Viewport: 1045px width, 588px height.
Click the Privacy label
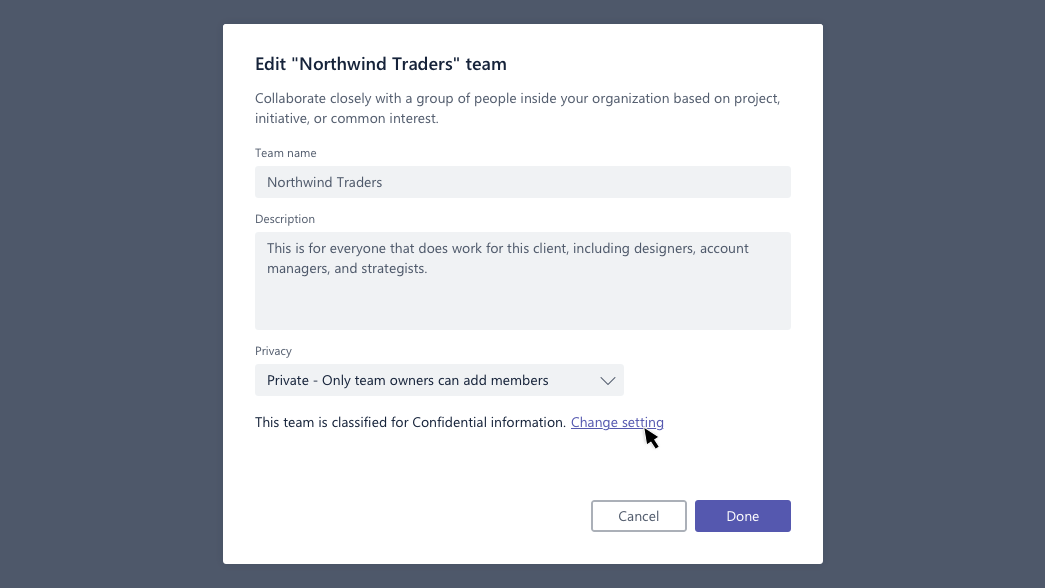[273, 351]
